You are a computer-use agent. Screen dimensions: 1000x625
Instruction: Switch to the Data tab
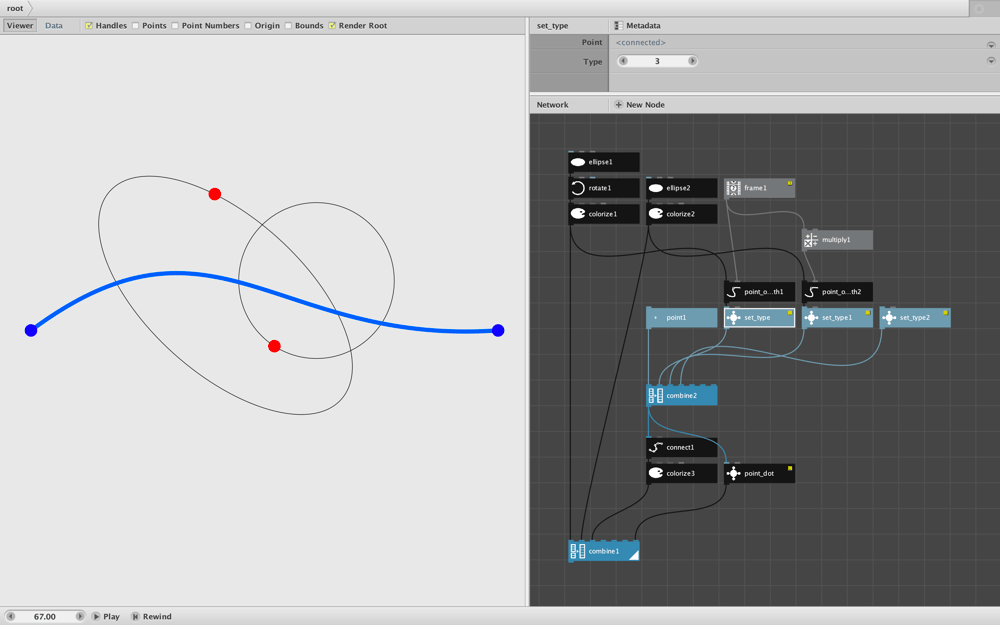click(54, 26)
